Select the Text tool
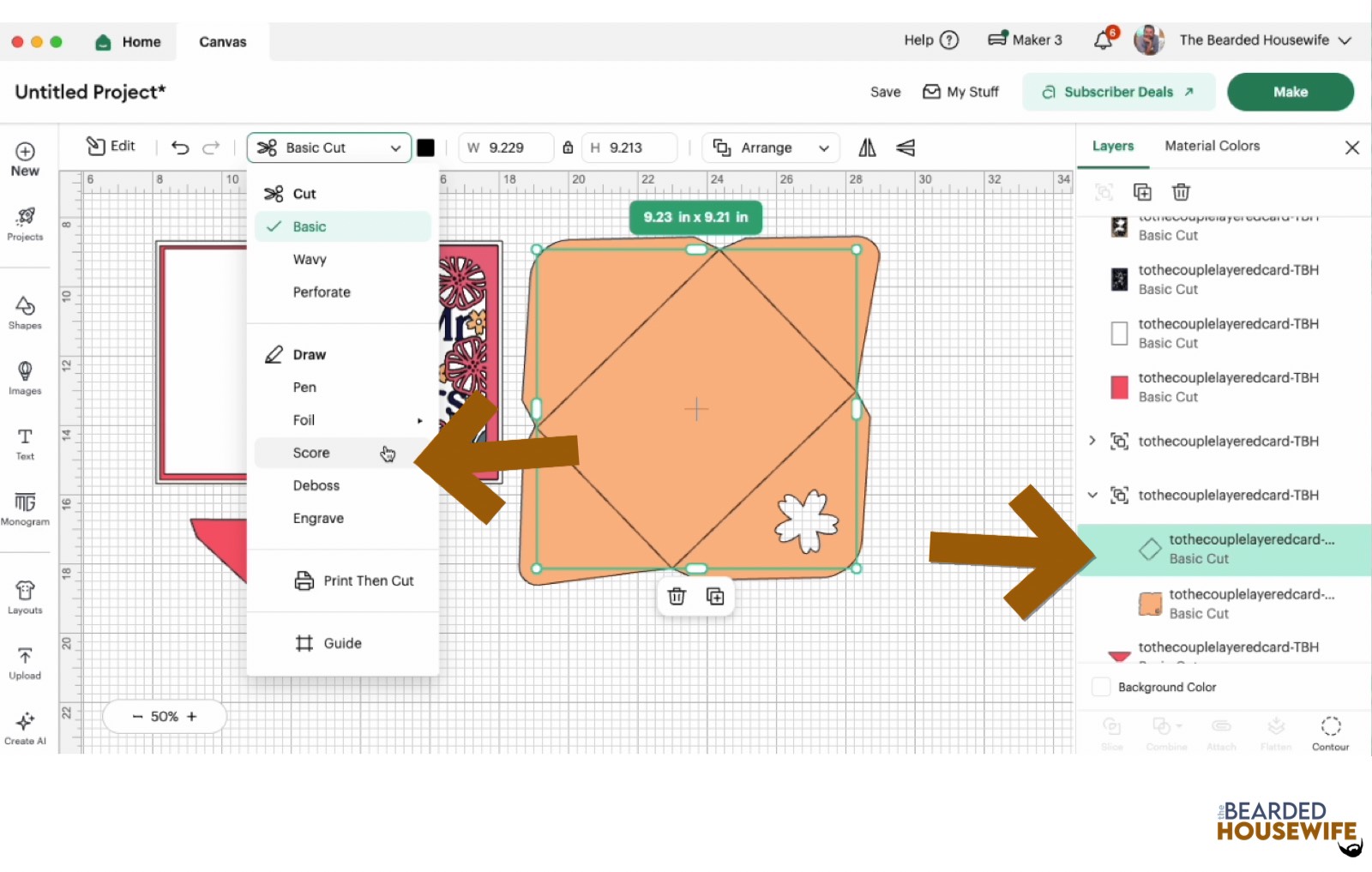 (25, 442)
